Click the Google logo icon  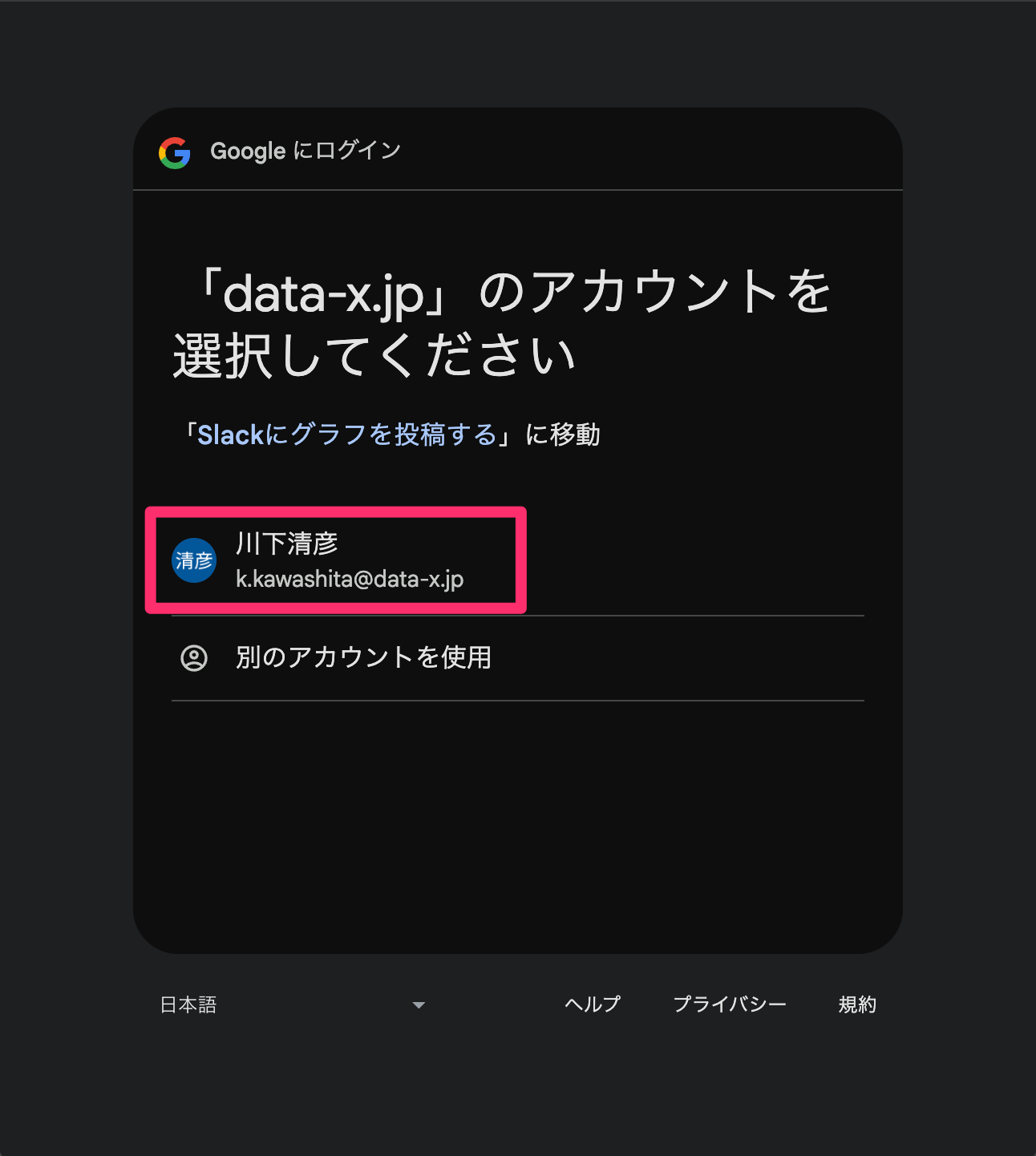tap(175, 152)
